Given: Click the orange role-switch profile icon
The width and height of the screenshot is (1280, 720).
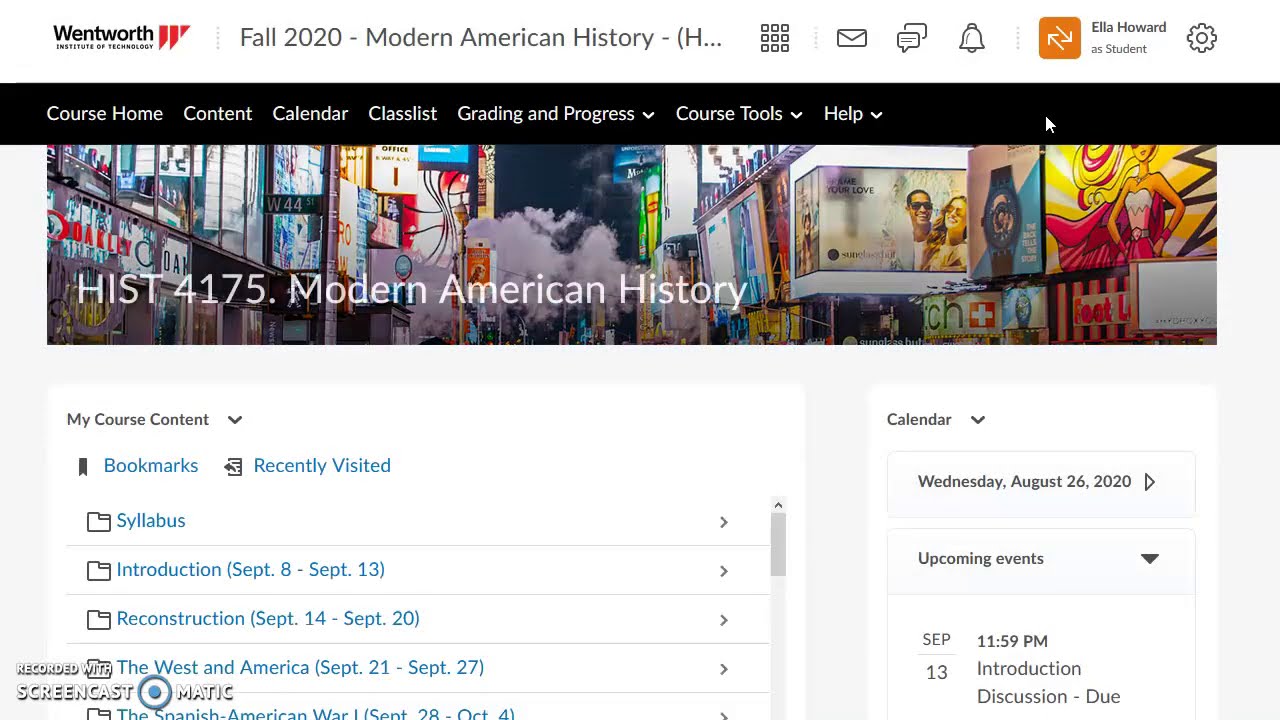Looking at the screenshot, I should pyautogui.click(x=1060, y=39).
